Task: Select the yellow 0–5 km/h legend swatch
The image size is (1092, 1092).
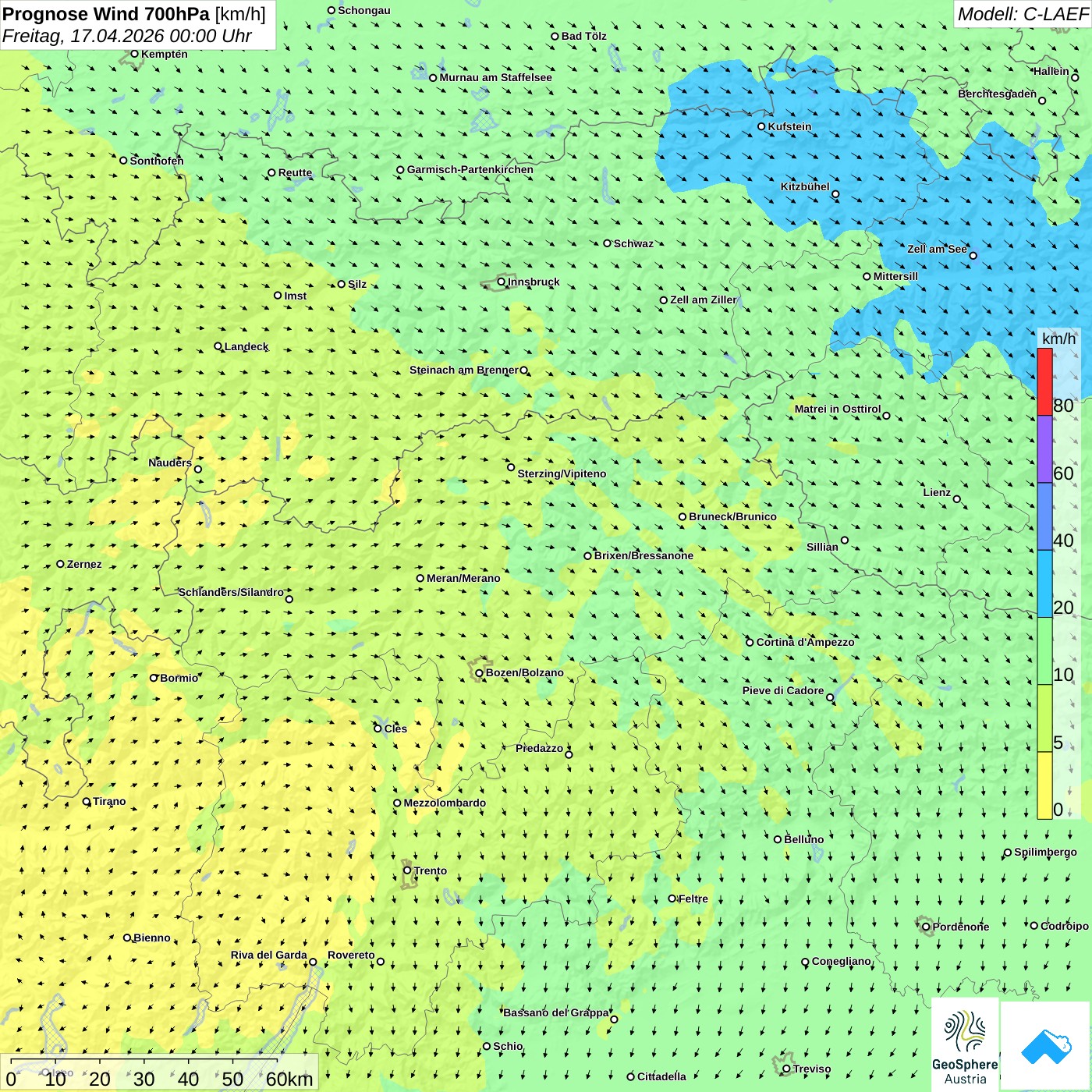Action: [x=1044, y=785]
